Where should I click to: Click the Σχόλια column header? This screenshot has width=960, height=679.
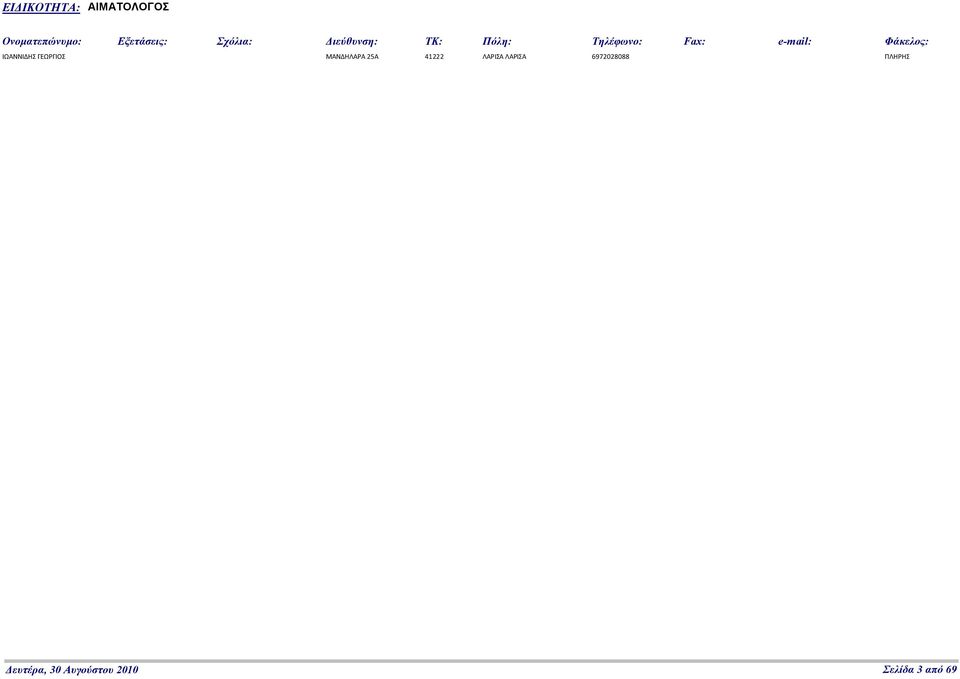(x=234, y=42)
